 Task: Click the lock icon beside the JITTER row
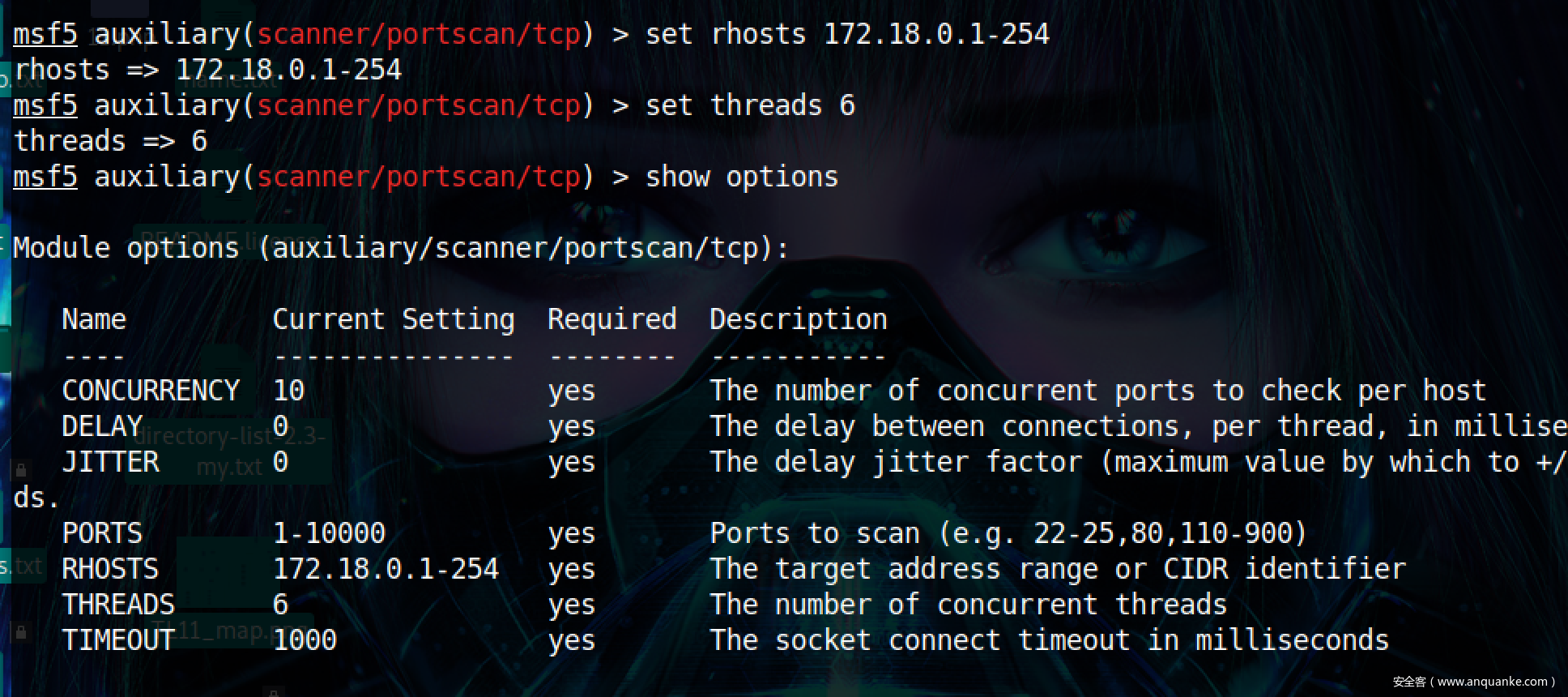pyautogui.click(x=21, y=469)
